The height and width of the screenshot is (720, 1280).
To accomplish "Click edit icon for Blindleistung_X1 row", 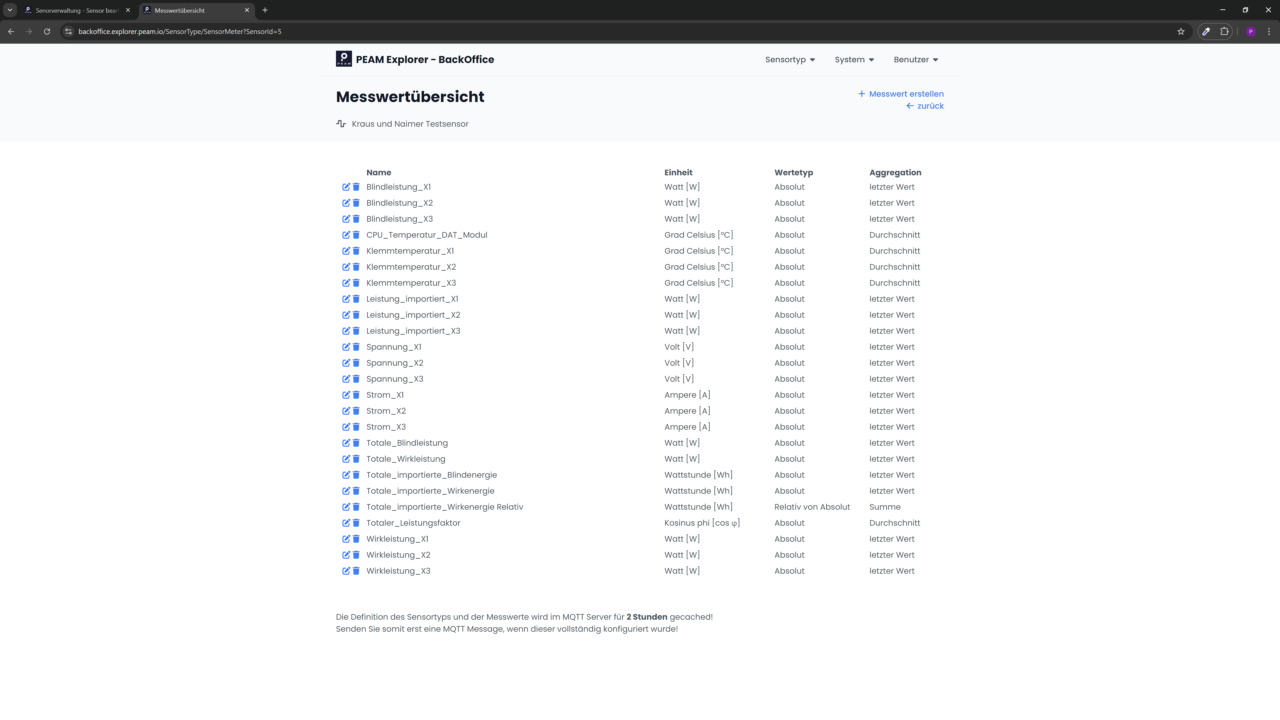I will point(346,187).
